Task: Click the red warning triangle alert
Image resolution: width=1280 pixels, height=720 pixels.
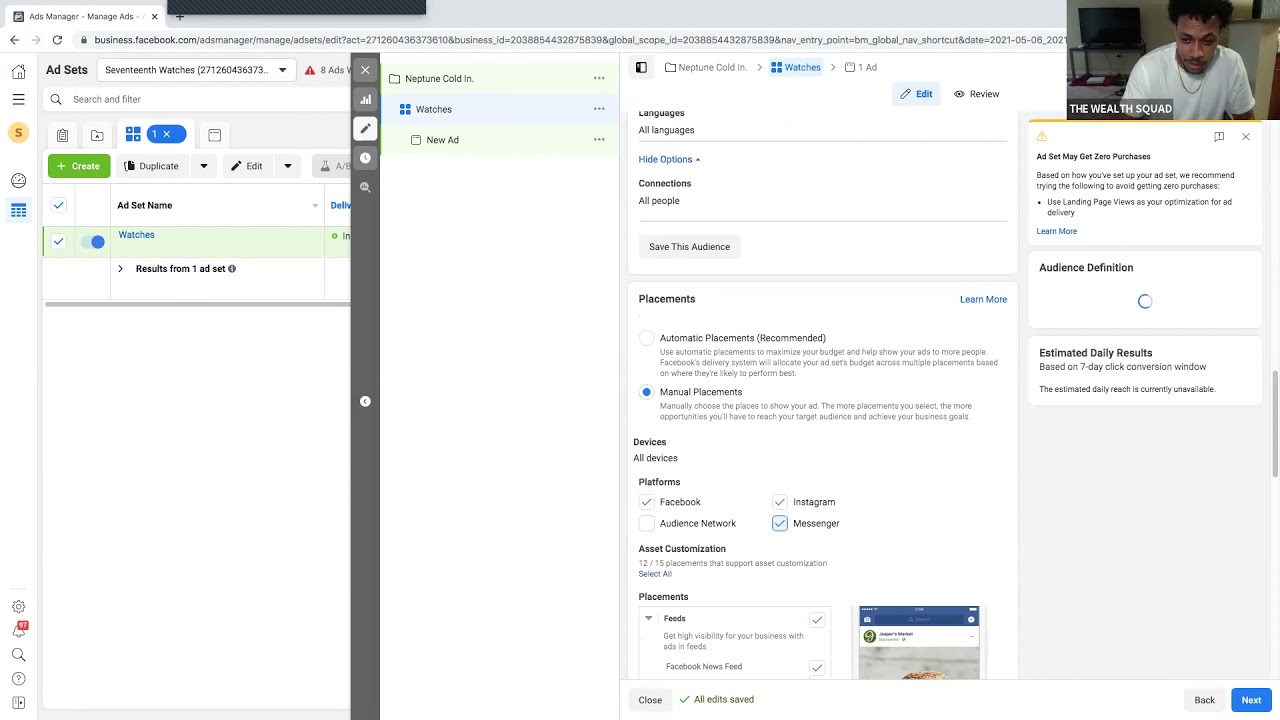Action: pyautogui.click(x=310, y=70)
